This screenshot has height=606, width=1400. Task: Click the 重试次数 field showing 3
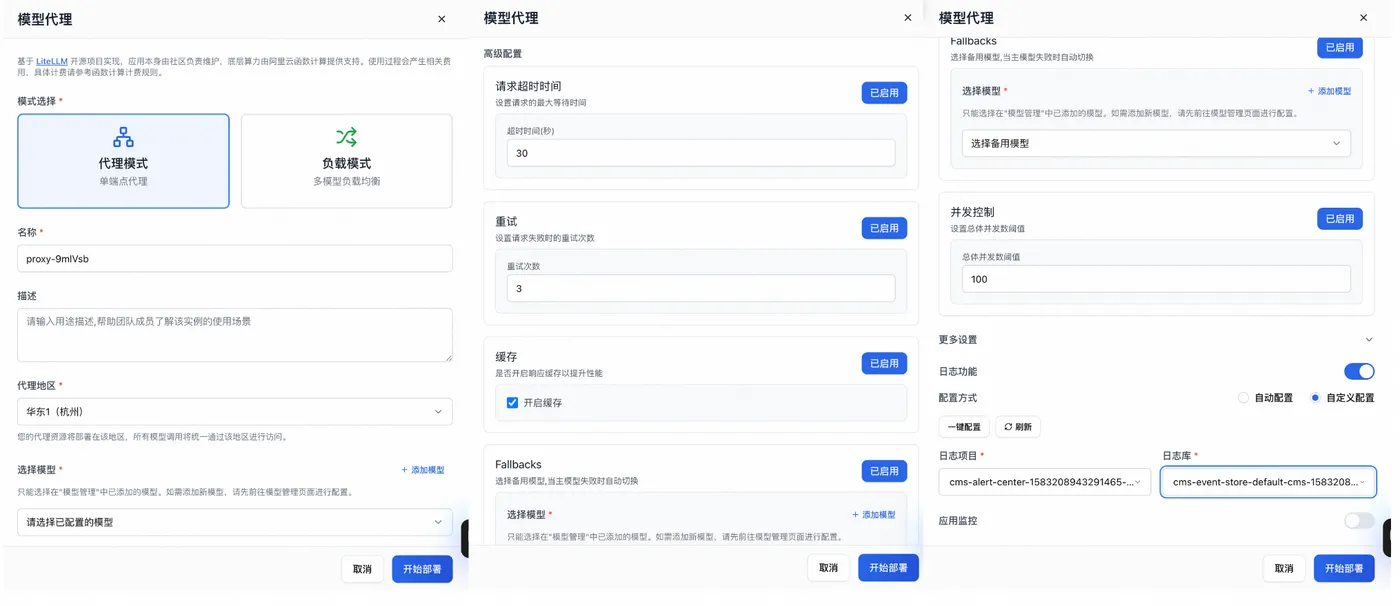(x=701, y=288)
